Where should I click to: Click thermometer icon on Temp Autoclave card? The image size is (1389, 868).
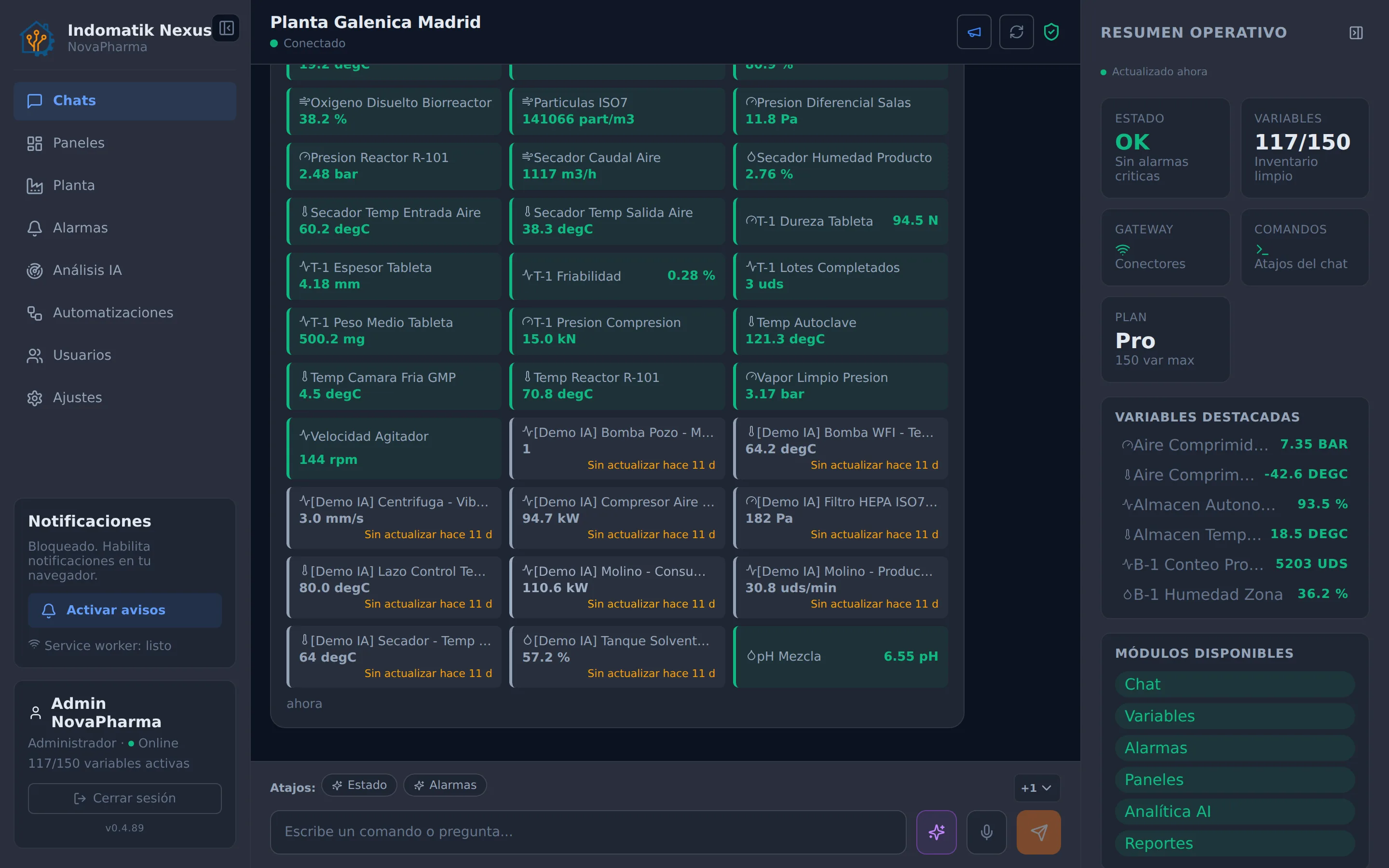coord(751,322)
